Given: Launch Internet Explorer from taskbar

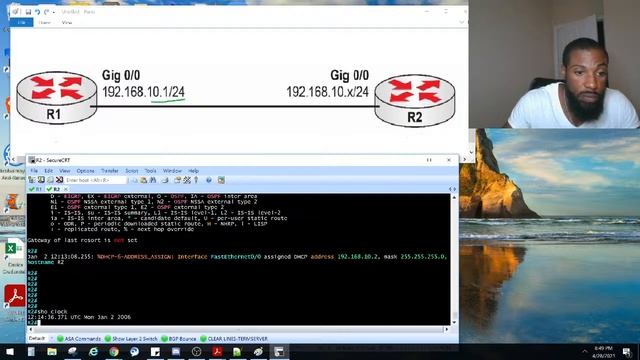Looking at the screenshot, I should [93, 351].
